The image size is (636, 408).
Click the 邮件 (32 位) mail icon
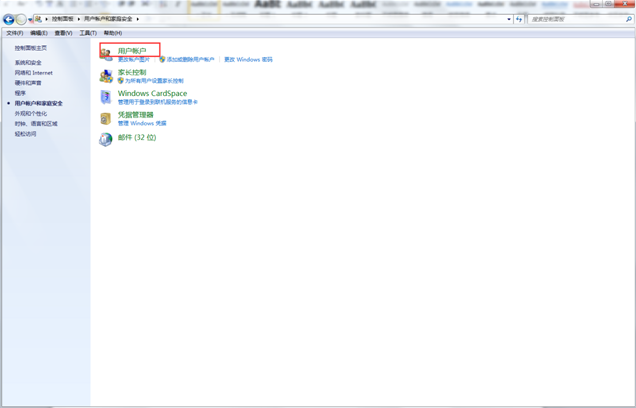coord(105,139)
